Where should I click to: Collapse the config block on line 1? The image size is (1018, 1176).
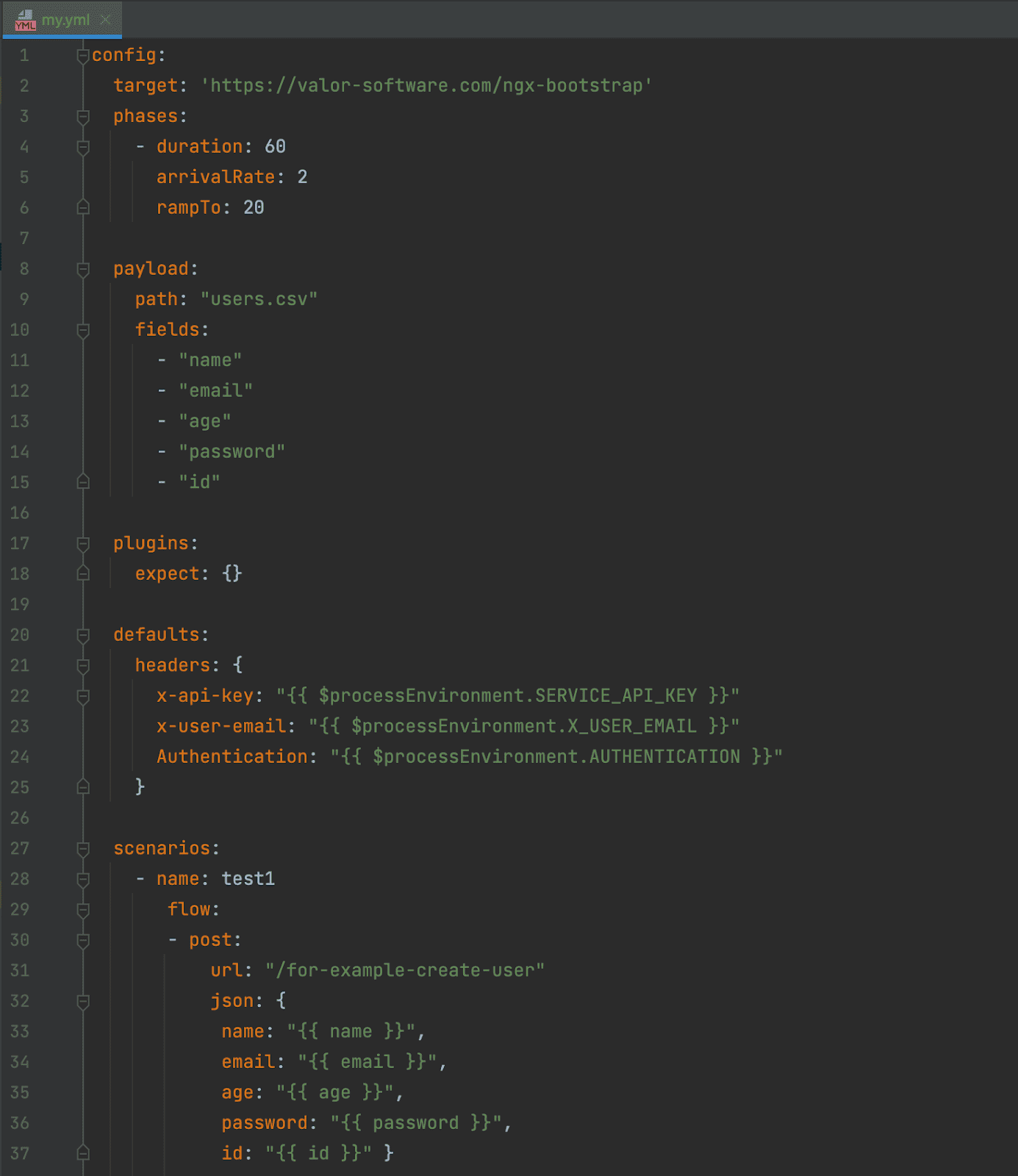(x=83, y=56)
